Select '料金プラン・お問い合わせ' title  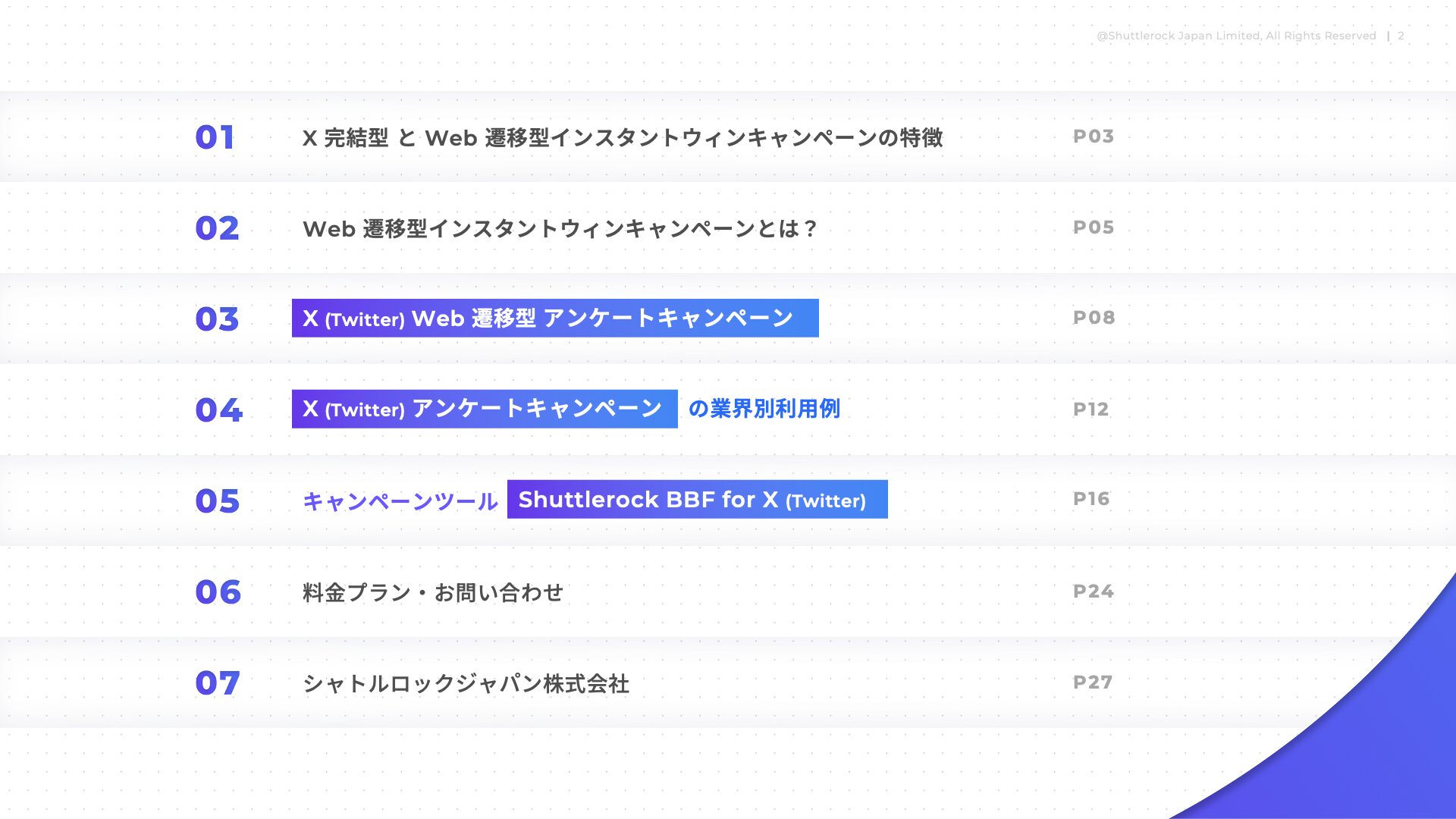click(433, 592)
